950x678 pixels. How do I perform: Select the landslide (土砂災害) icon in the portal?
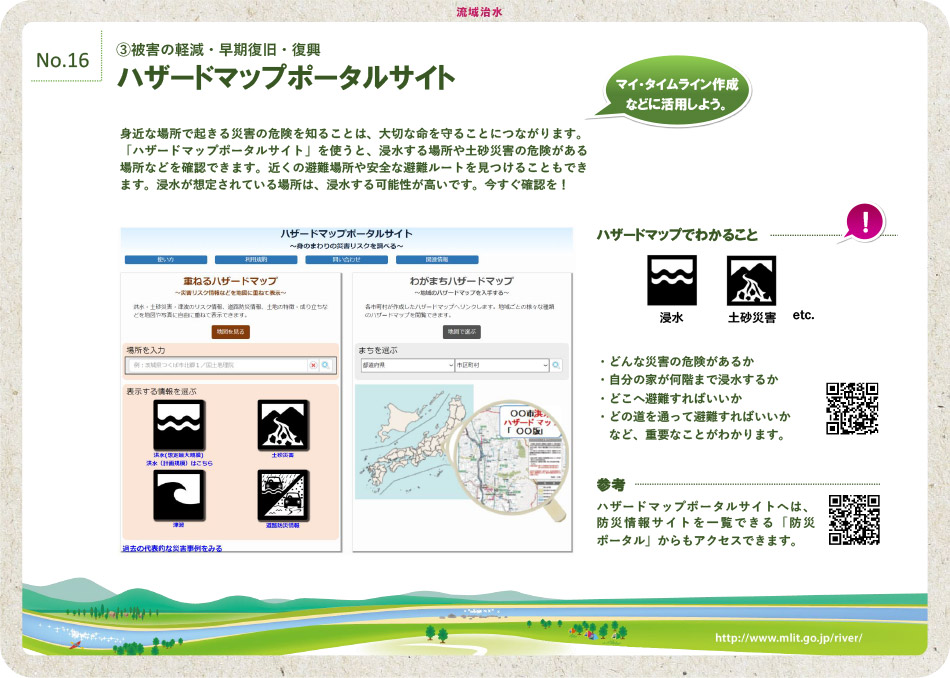[284, 425]
